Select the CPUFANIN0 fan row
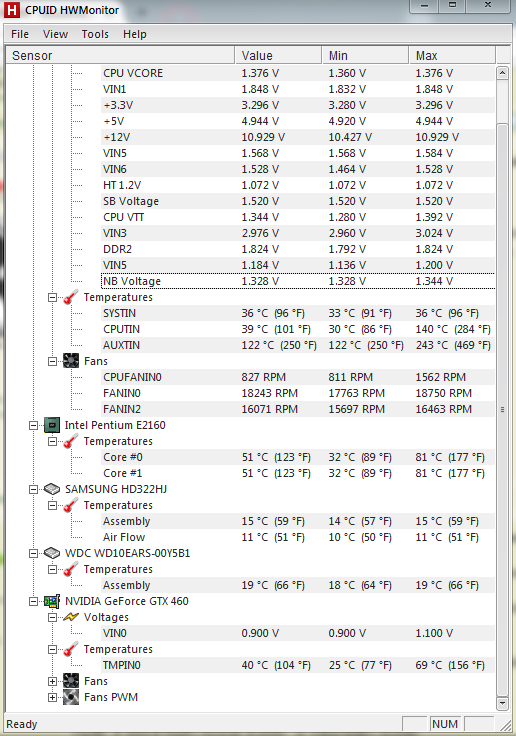Image resolution: width=516 pixels, height=736 pixels. click(x=298, y=377)
